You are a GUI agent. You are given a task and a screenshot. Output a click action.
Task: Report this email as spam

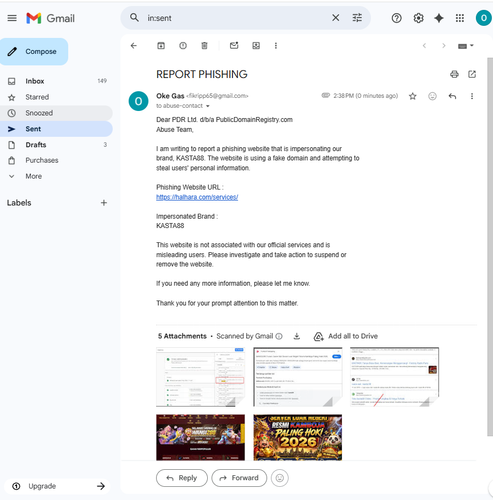(x=183, y=46)
